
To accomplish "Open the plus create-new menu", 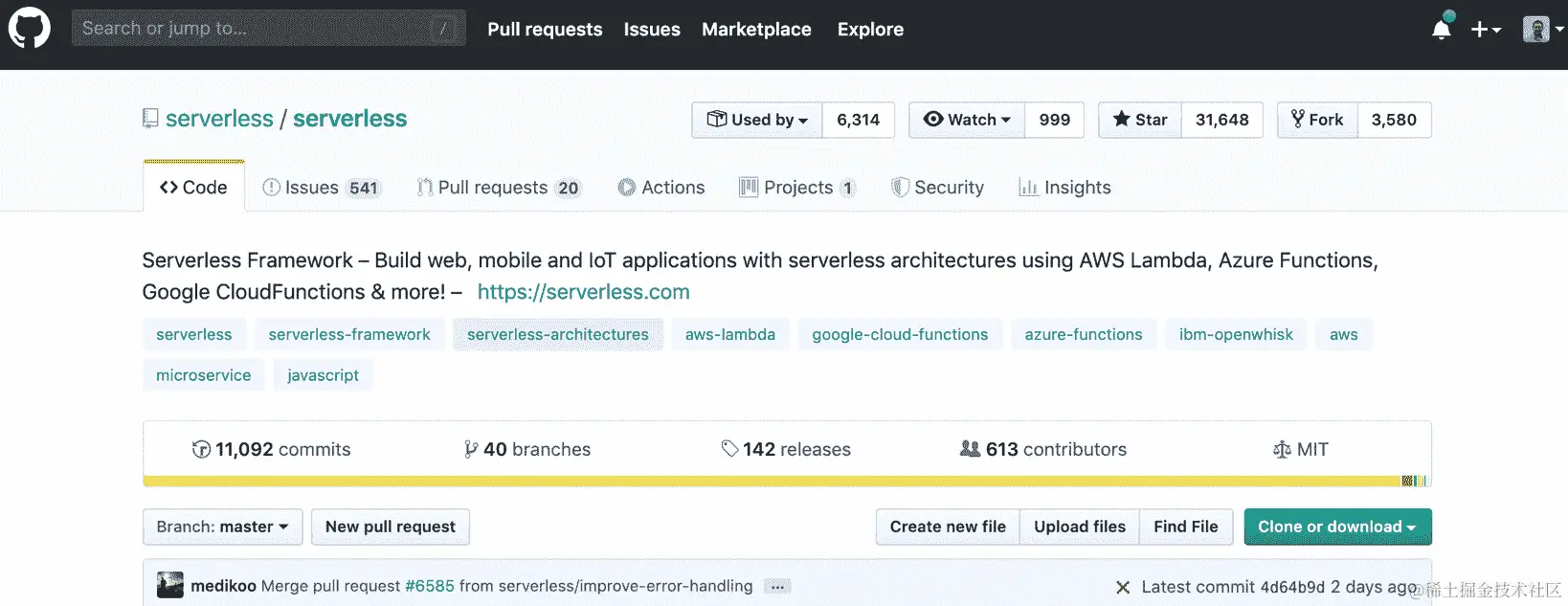I will coord(1486,30).
